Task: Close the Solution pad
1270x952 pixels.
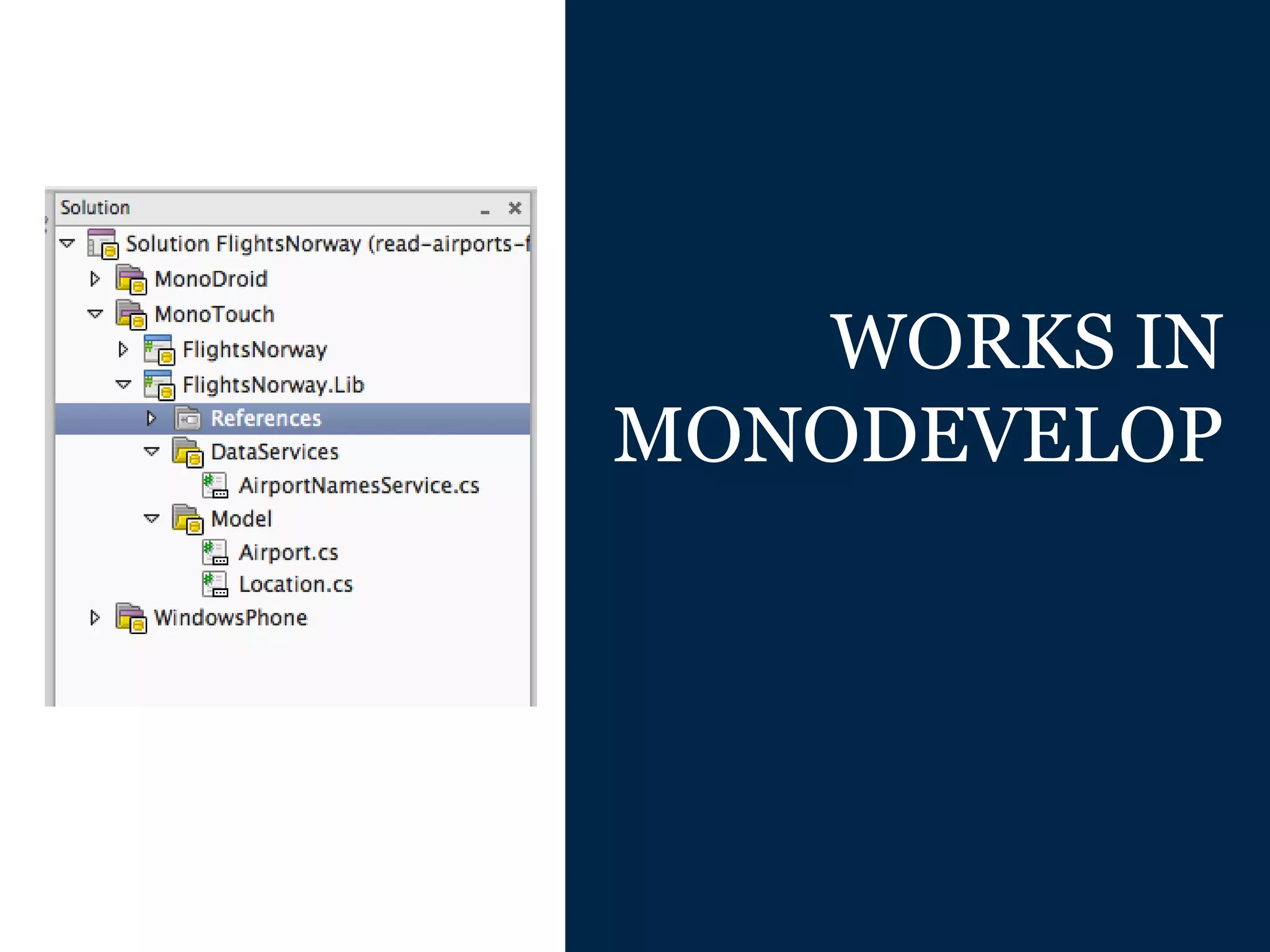Action: tap(515, 208)
